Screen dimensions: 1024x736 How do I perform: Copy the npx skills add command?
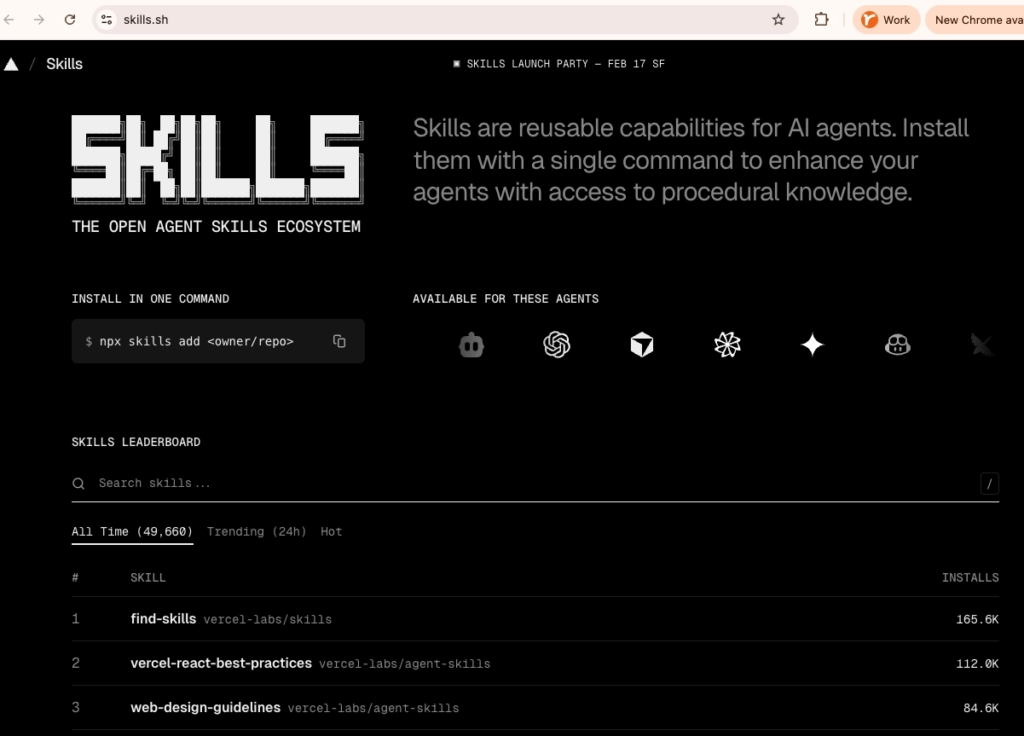339,342
